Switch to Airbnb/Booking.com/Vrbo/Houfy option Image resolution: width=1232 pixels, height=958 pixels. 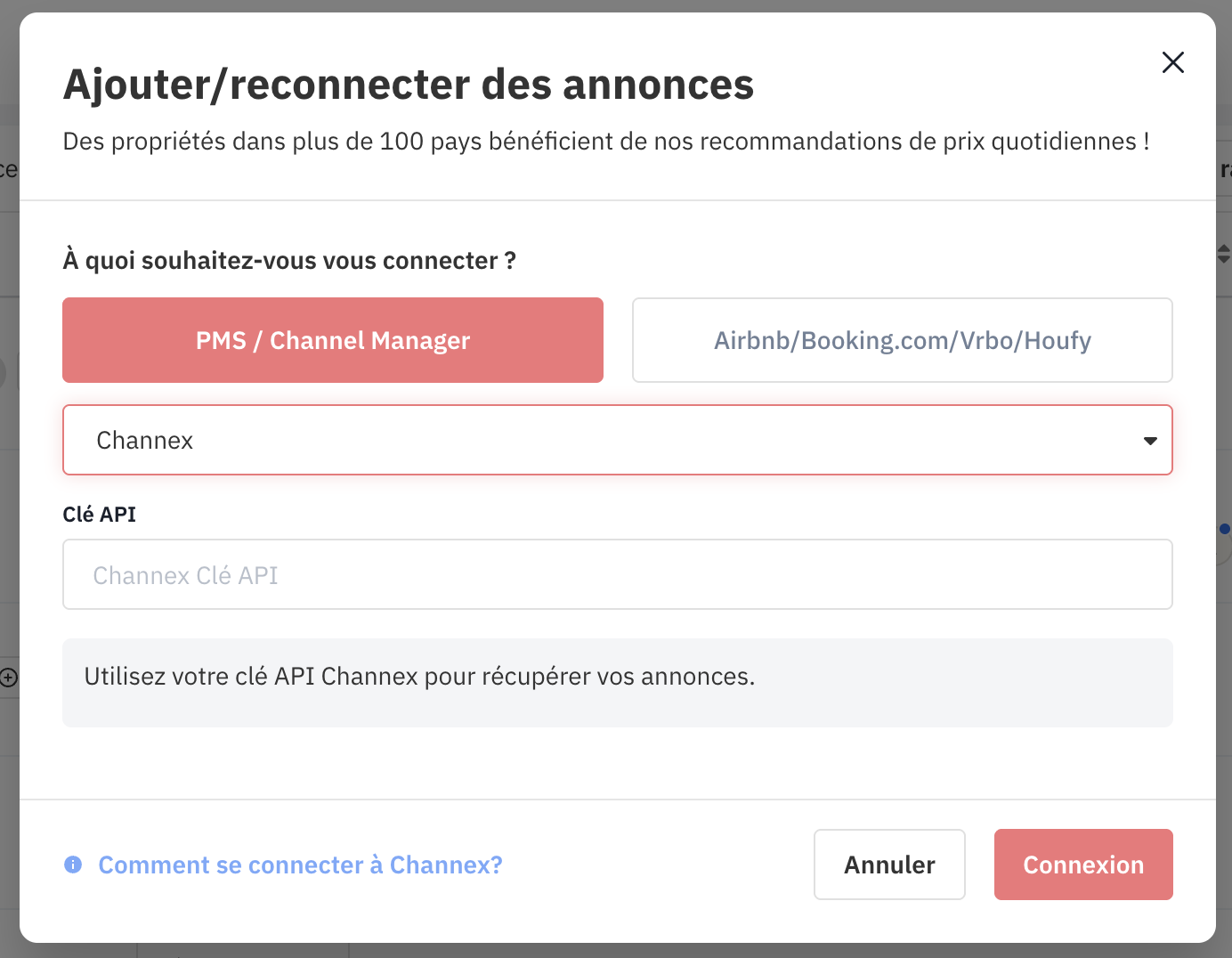pyautogui.click(x=902, y=340)
